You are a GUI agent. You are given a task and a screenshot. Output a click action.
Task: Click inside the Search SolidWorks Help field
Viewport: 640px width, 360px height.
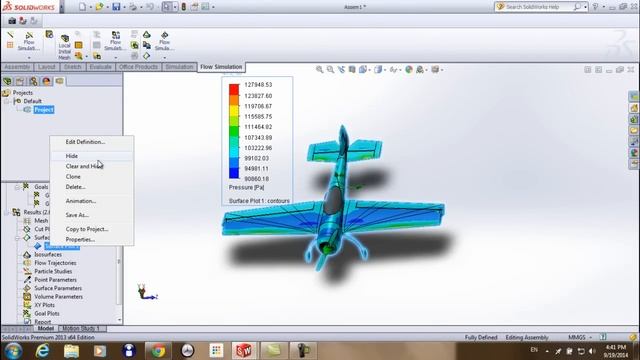[540, 7]
